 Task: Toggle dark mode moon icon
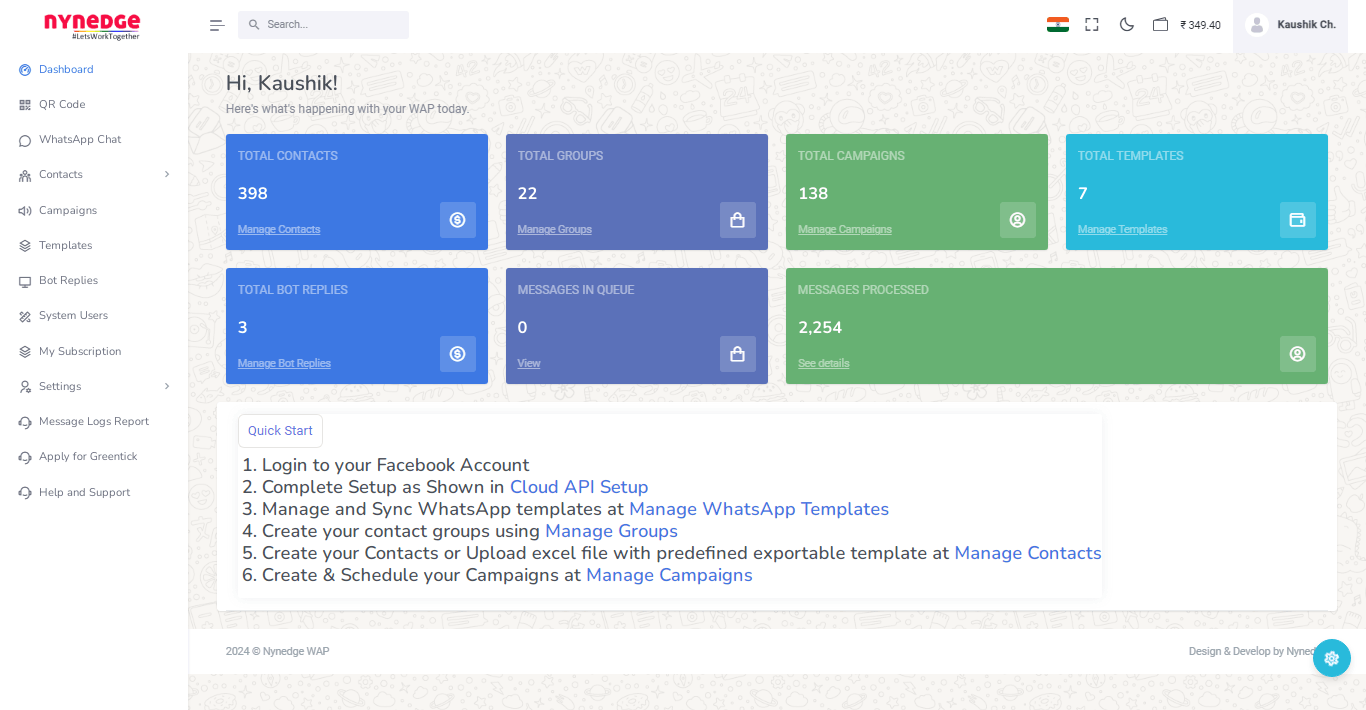coord(1126,24)
